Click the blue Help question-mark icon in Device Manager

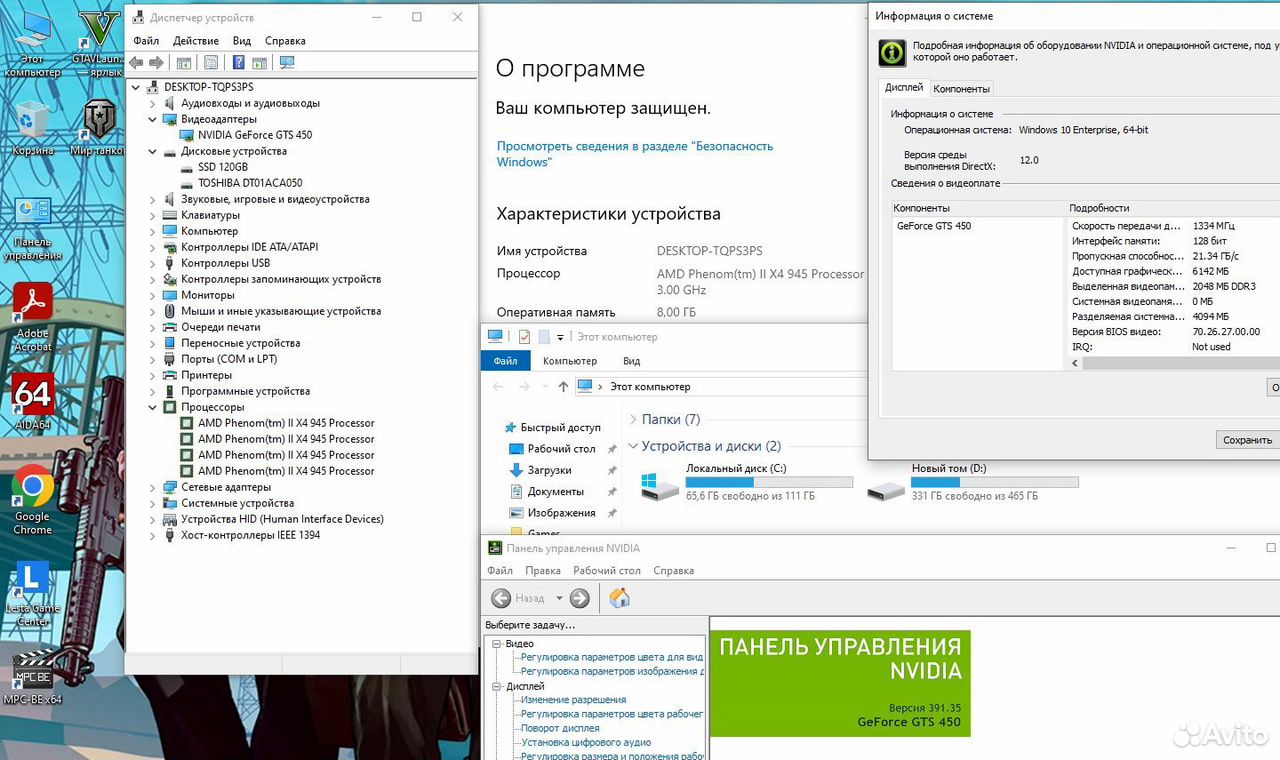click(x=239, y=62)
